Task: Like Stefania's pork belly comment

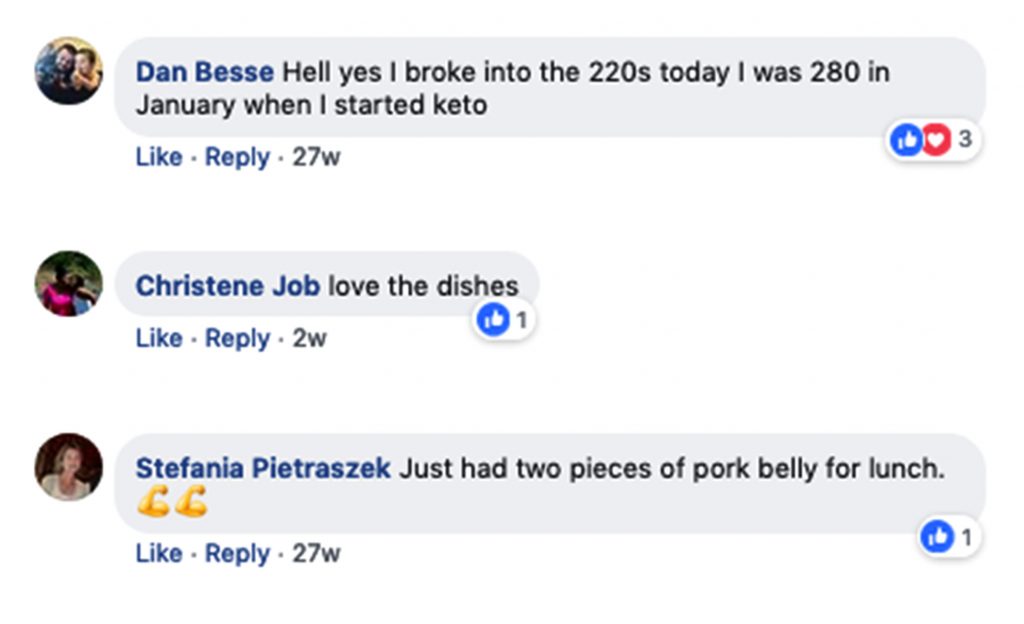Action: tap(158, 553)
